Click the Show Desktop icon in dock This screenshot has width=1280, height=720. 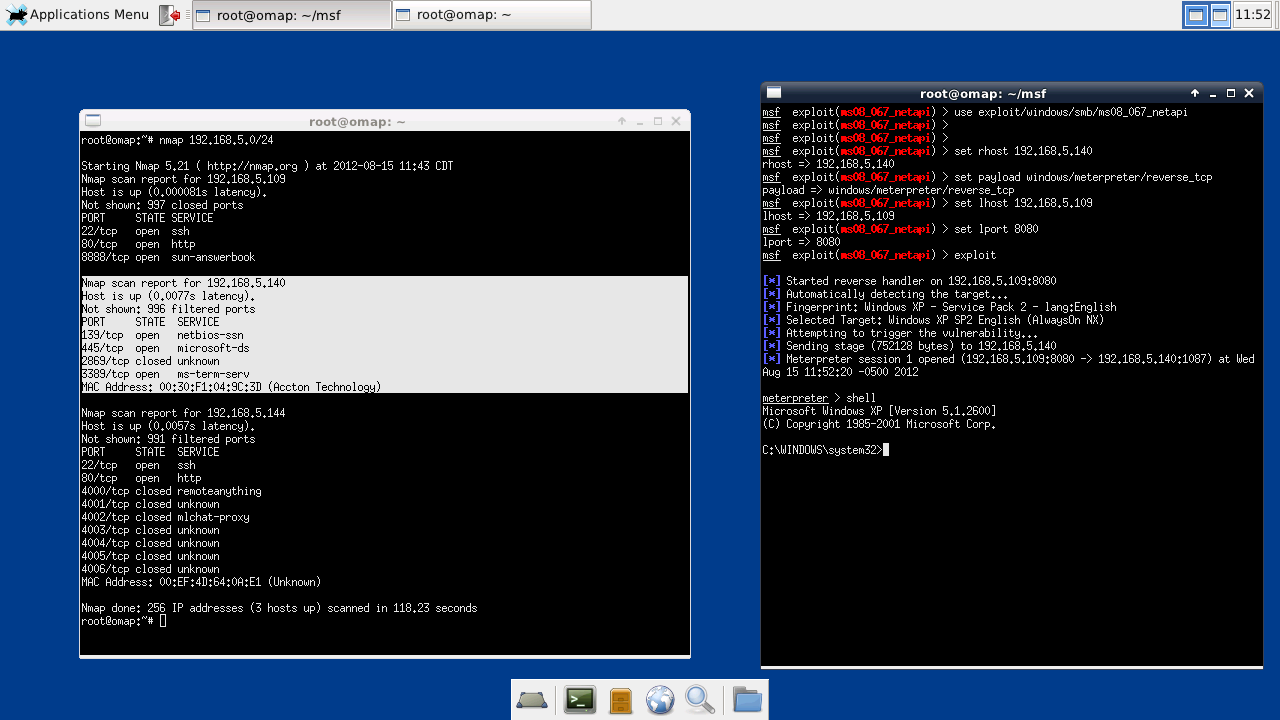(532, 700)
